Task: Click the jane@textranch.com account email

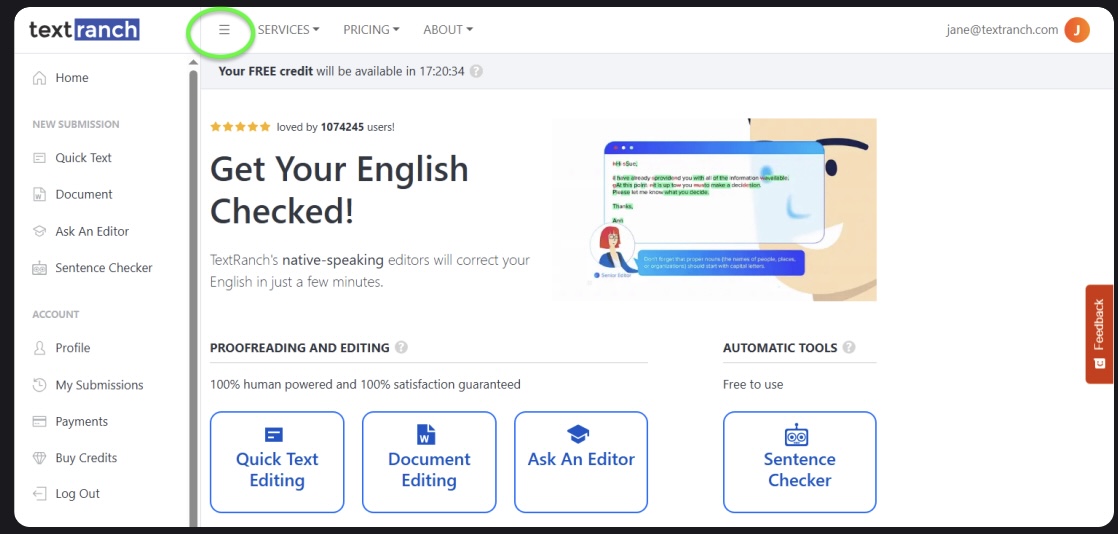Action: (1002, 30)
